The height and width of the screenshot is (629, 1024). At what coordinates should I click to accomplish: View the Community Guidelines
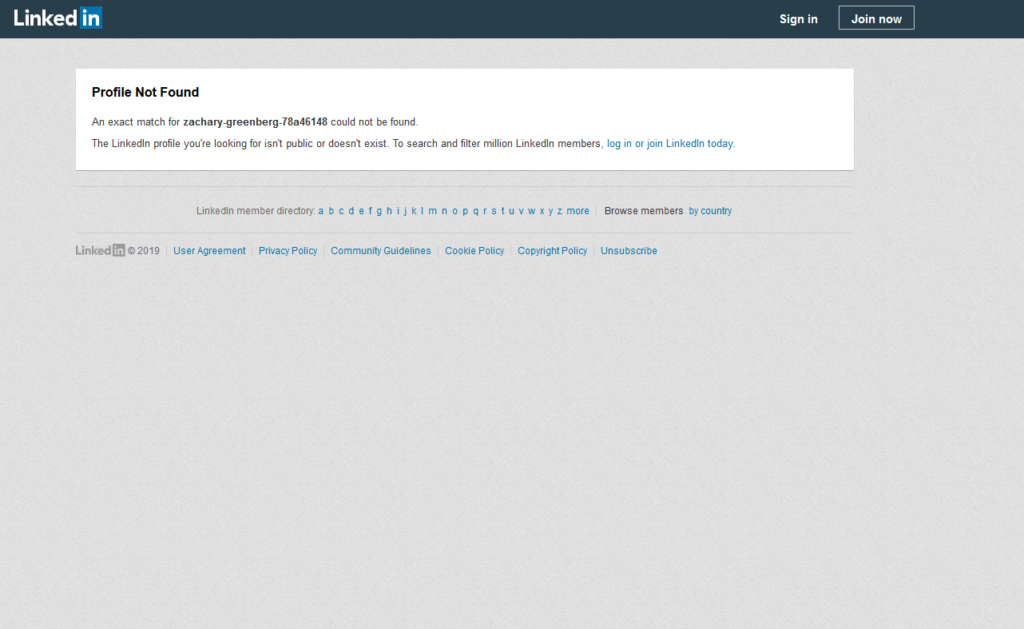381,251
